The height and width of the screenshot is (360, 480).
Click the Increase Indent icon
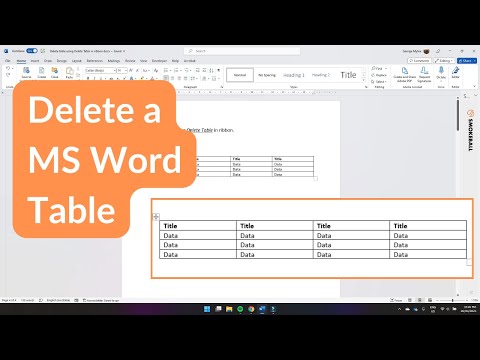pyautogui.click(x=204, y=70)
